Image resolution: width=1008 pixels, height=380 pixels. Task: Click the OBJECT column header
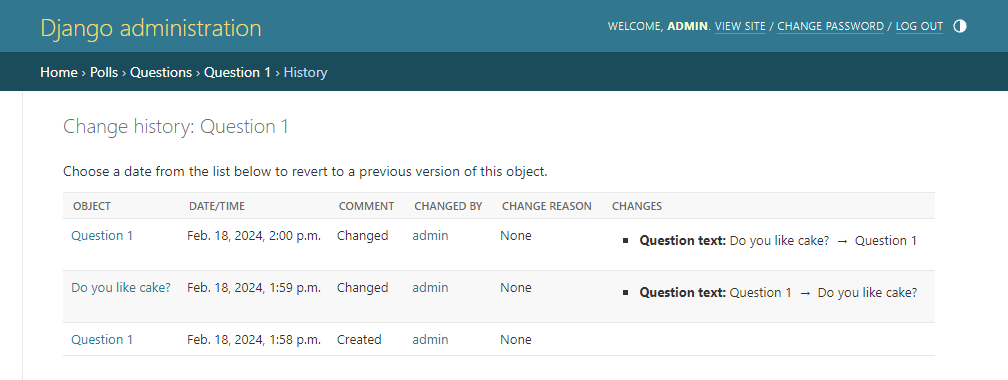click(92, 206)
